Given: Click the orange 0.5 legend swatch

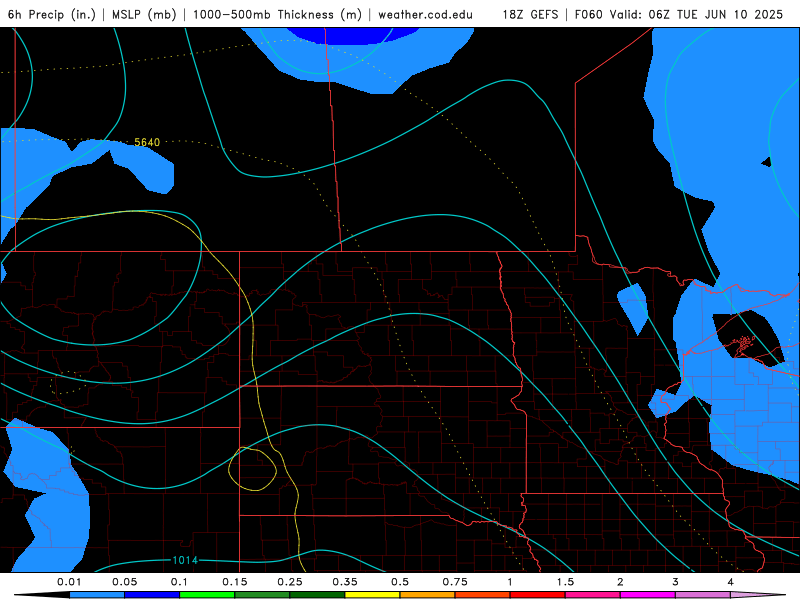Looking at the screenshot, I should [428, 595].
